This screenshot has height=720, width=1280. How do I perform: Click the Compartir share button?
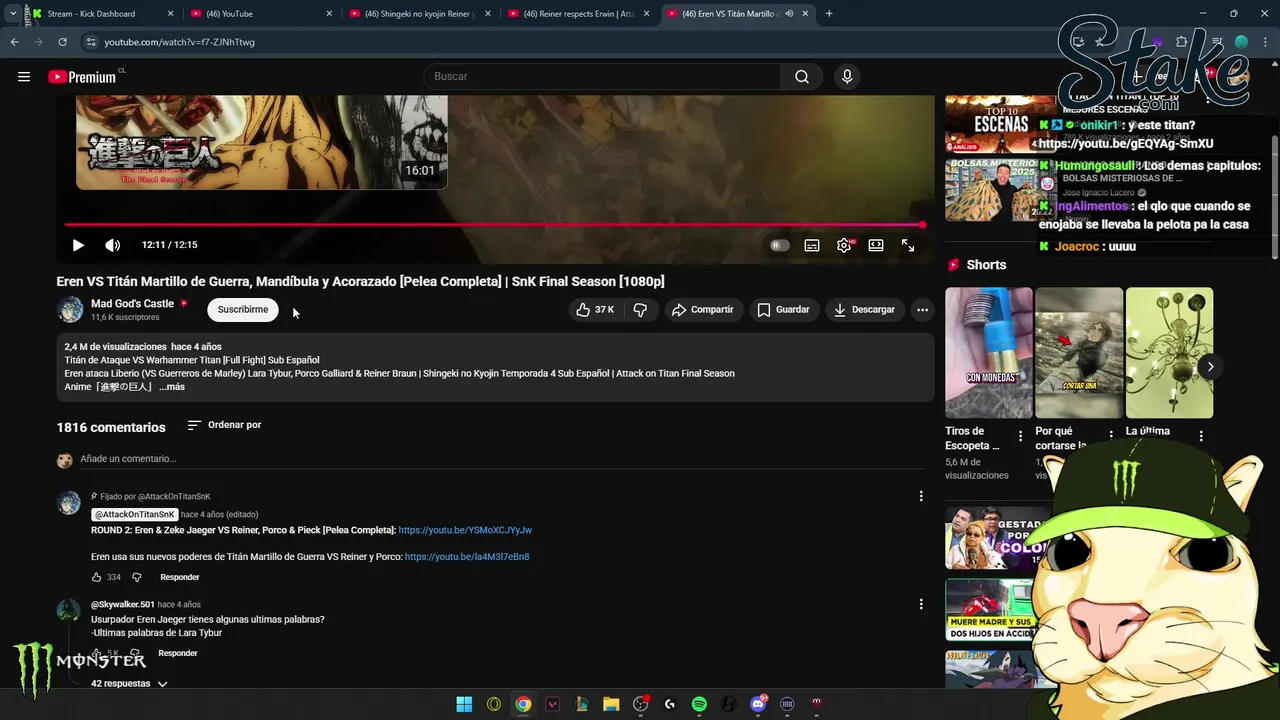[703, 310]
